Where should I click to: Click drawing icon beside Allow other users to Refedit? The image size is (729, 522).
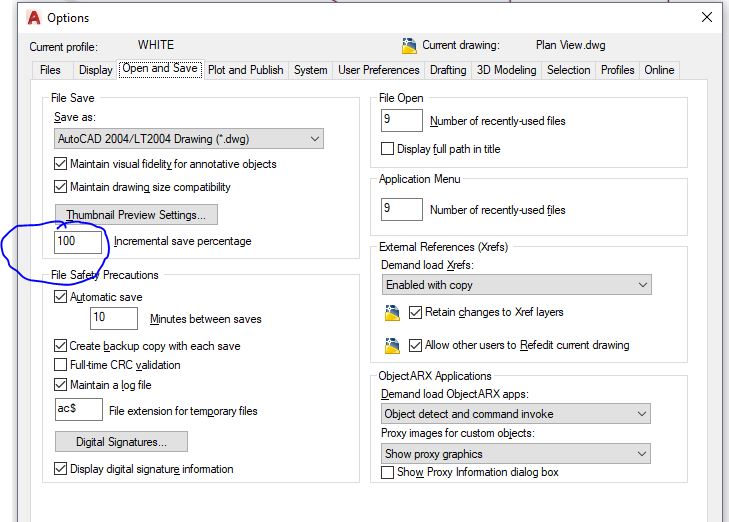(x=392, y=345)
